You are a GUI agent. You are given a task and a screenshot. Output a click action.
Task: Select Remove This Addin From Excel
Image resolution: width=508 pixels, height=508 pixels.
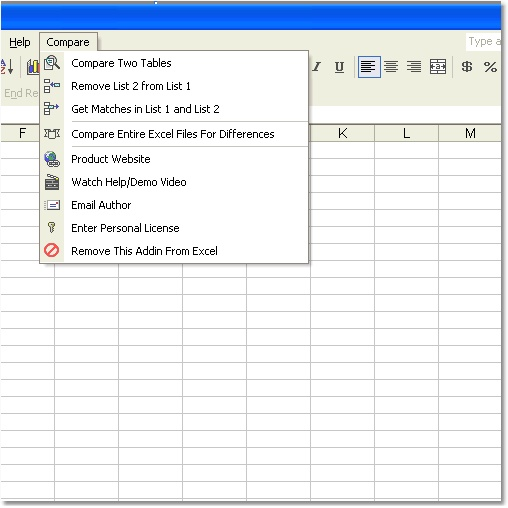point(174,251)
